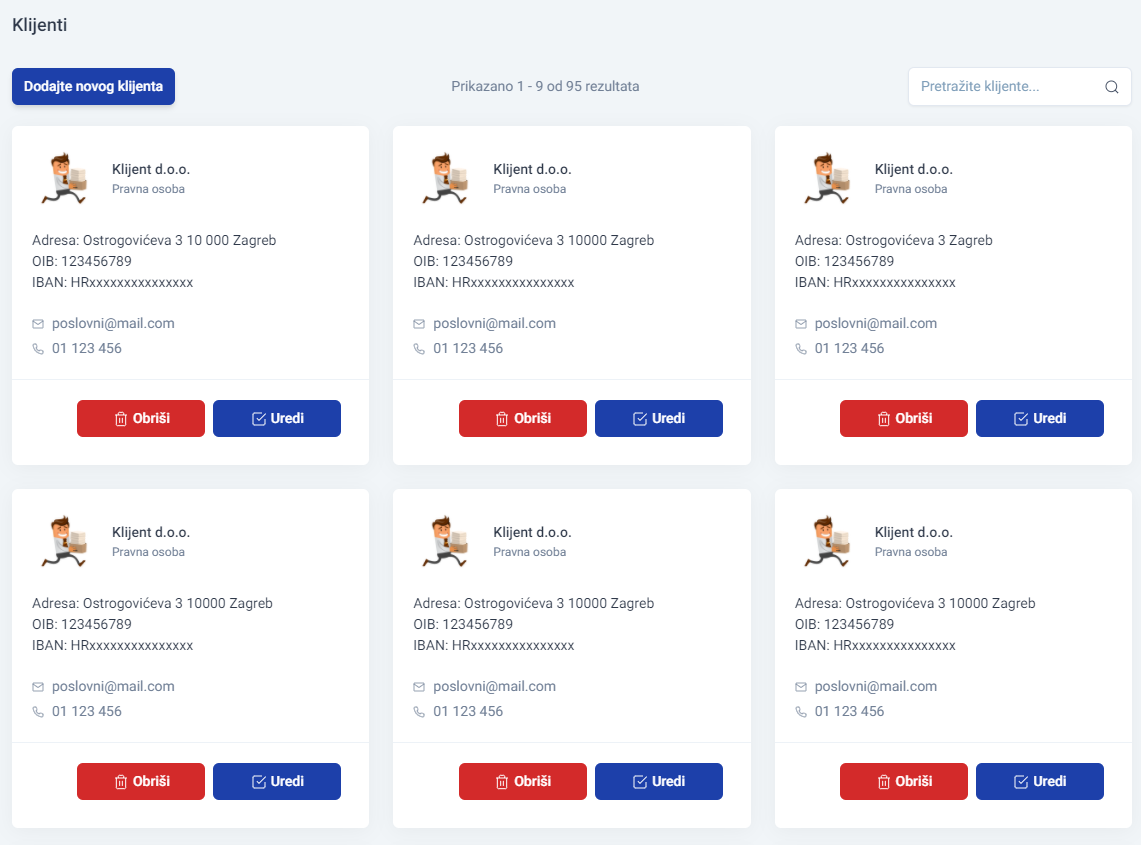The image size is (1141, 845).
Task: Click the Dodajte novog klijenta button
Action: pos(93,87)
